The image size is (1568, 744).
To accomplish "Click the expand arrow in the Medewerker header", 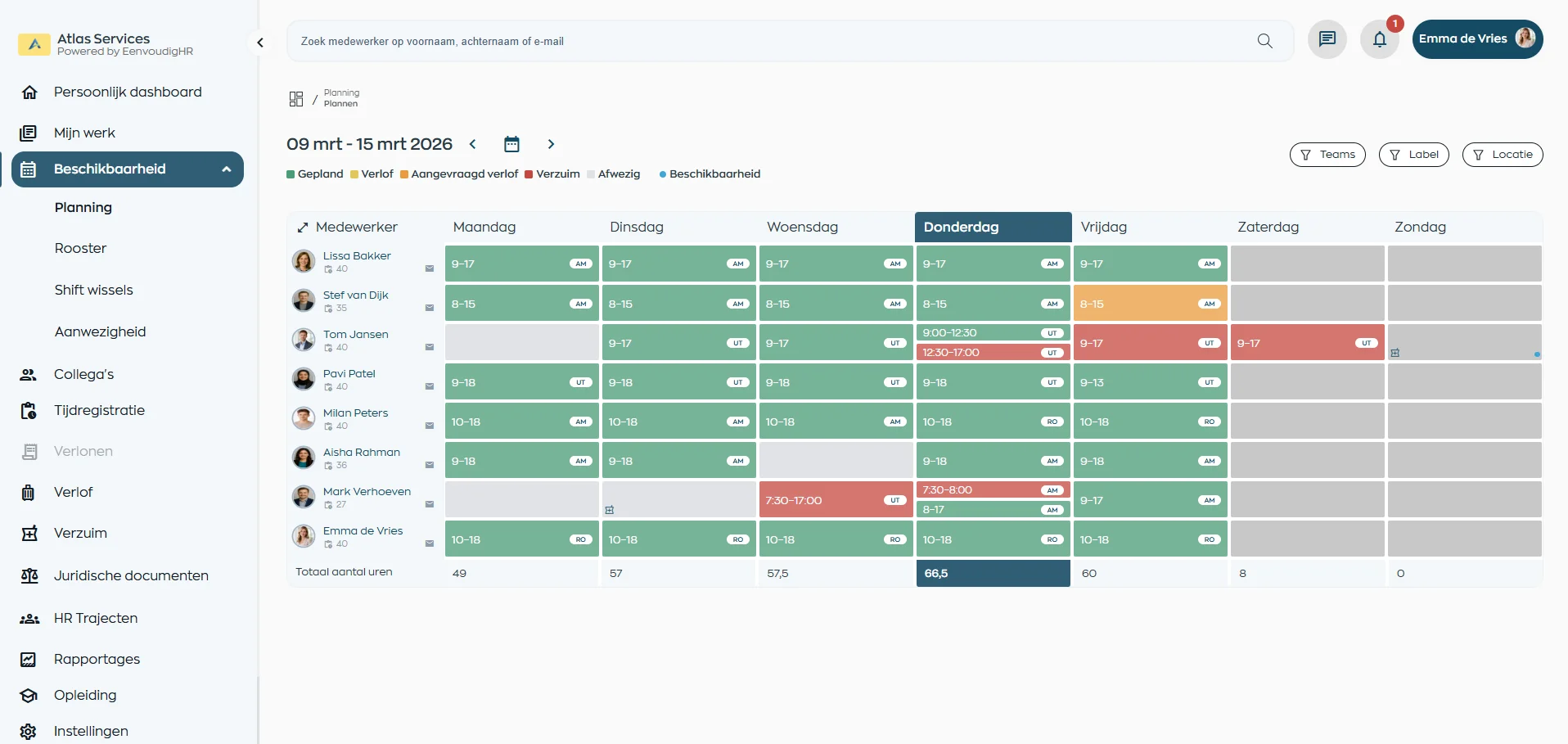I will tap(303, 227).
